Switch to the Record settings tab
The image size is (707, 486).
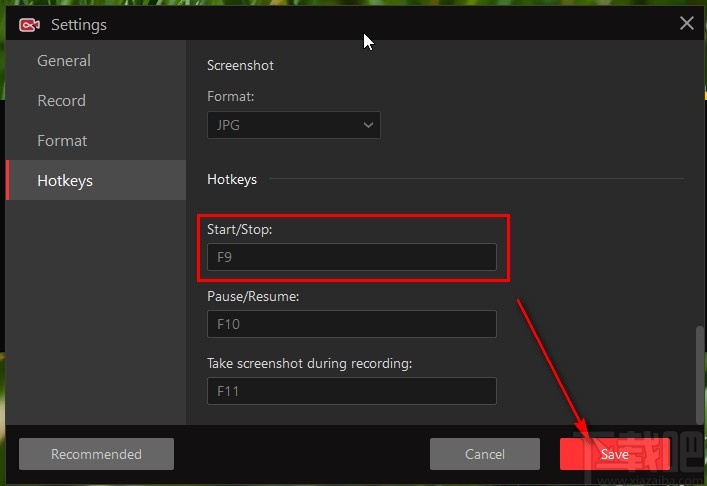(62, 101)
